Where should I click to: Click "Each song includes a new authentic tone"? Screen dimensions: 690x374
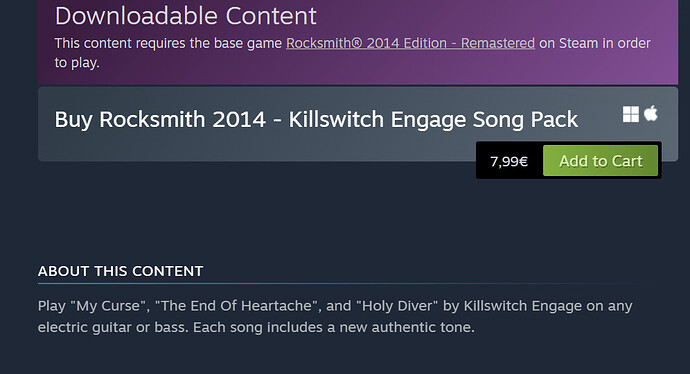click(x=332, y=327)
